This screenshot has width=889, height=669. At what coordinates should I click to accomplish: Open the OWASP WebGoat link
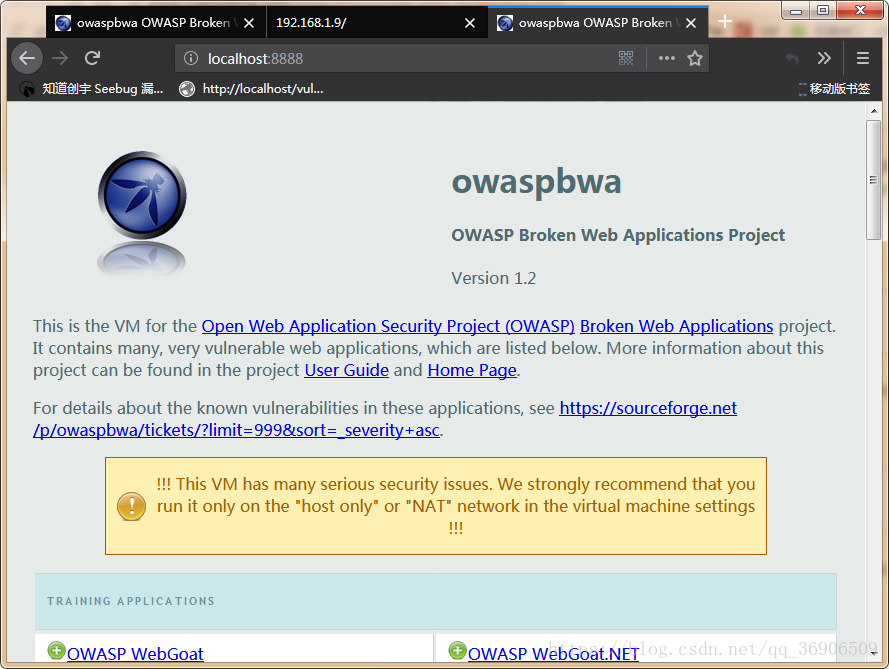pos(135,653)
